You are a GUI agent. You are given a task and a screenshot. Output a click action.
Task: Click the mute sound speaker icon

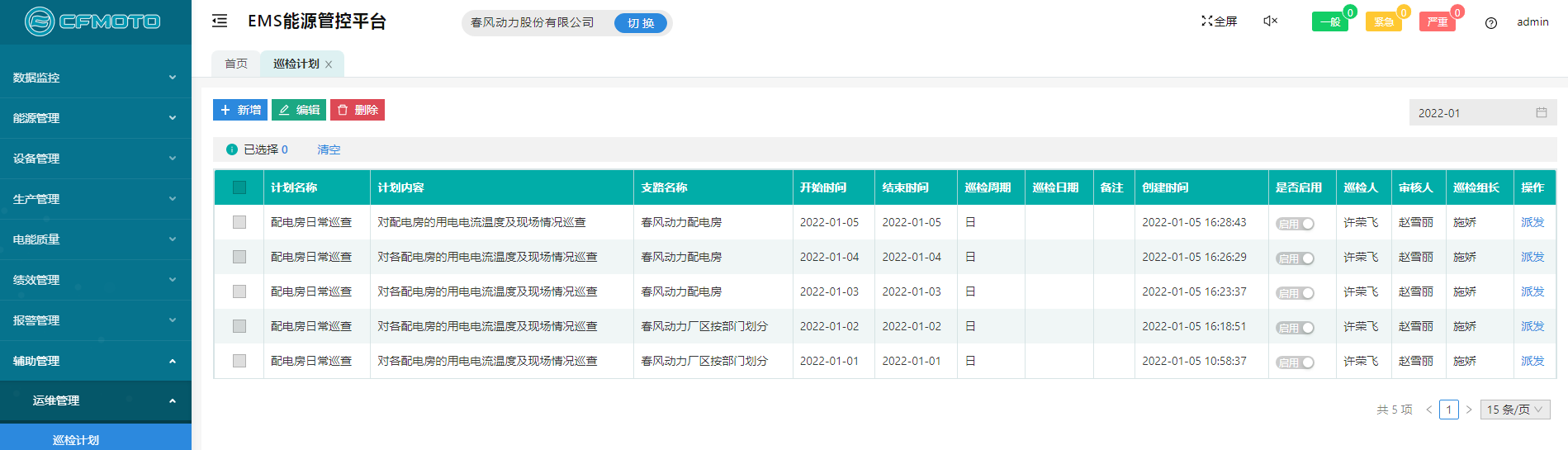pyautogui.click(x=1270, y=21)
